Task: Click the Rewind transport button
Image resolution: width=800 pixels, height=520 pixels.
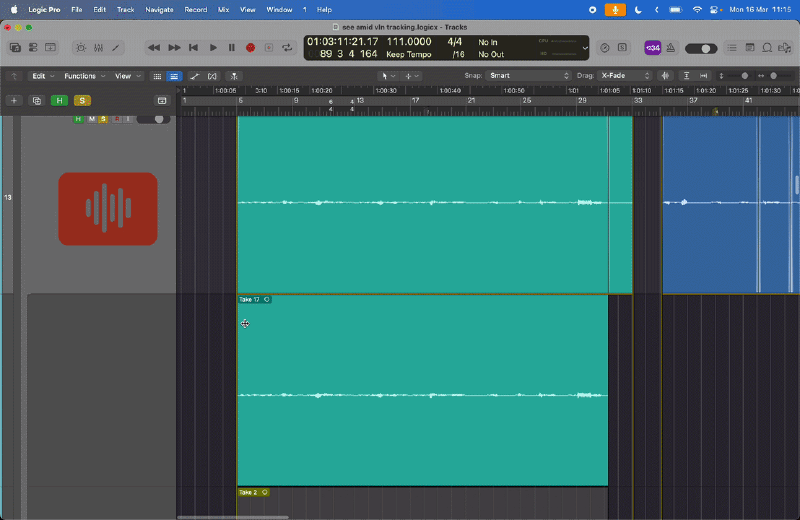Action: click(x=154, y=47)
